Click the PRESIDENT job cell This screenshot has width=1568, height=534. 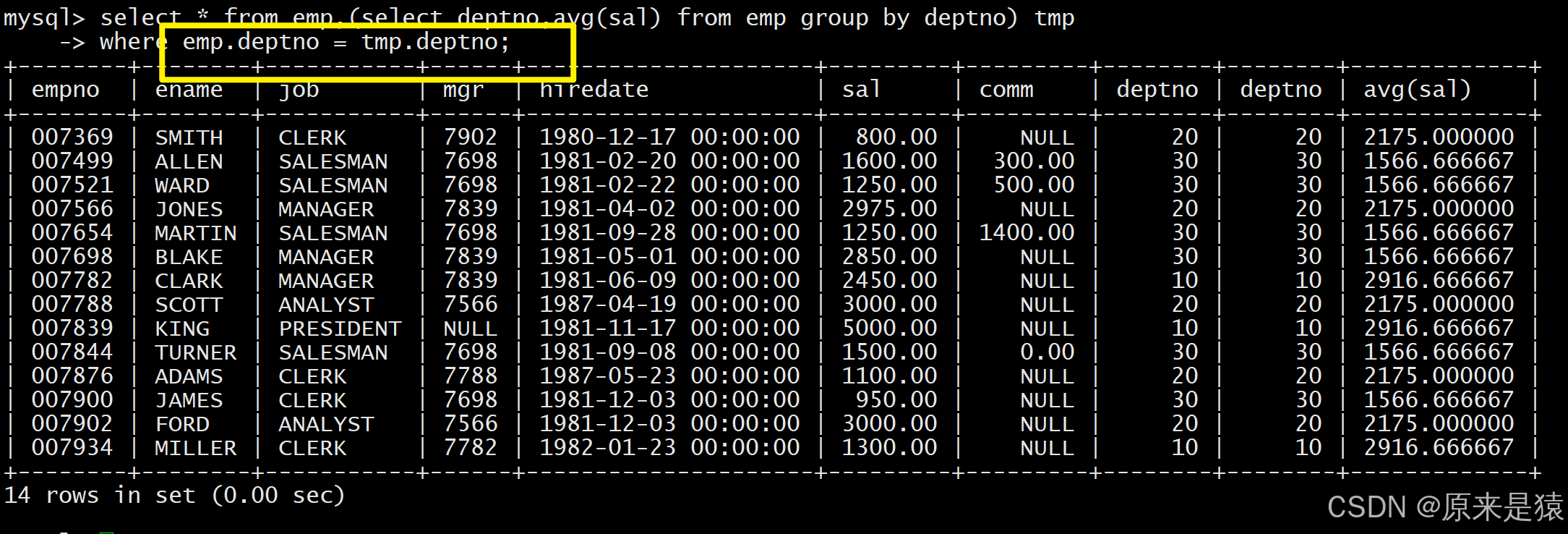point(340,329)
